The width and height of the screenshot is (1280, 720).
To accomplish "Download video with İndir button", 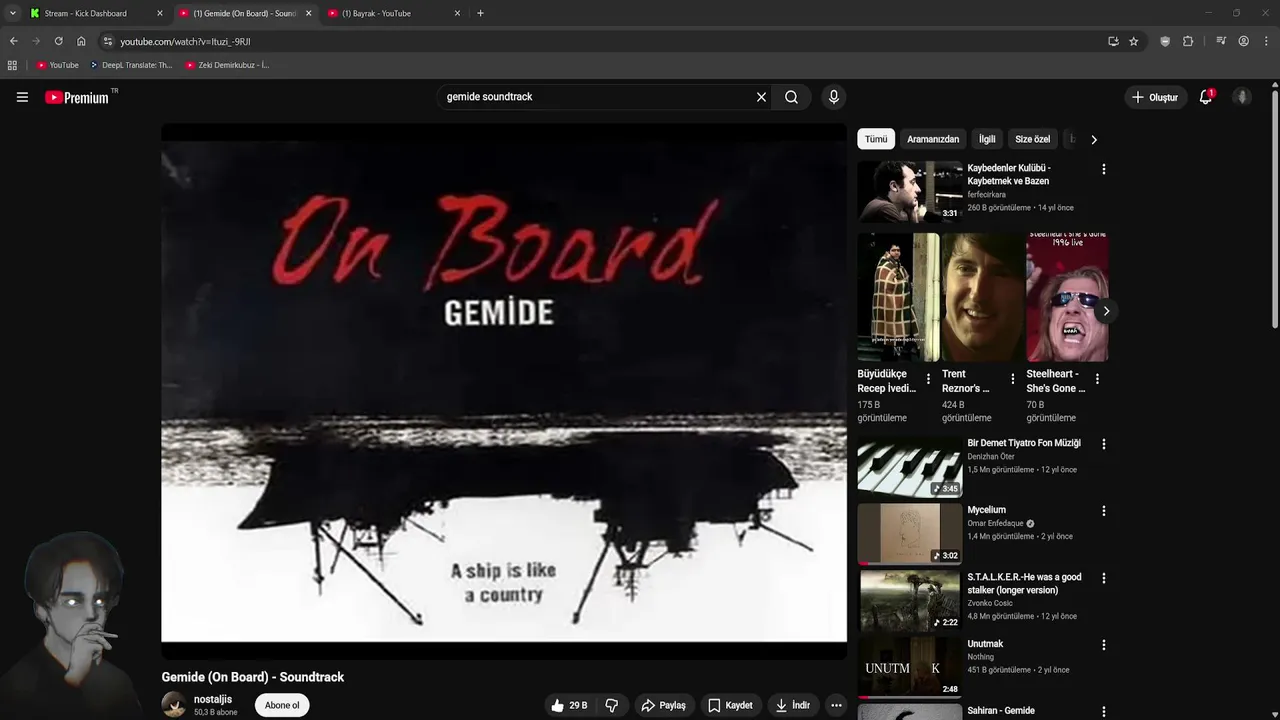I will click(x=792, y=705).
